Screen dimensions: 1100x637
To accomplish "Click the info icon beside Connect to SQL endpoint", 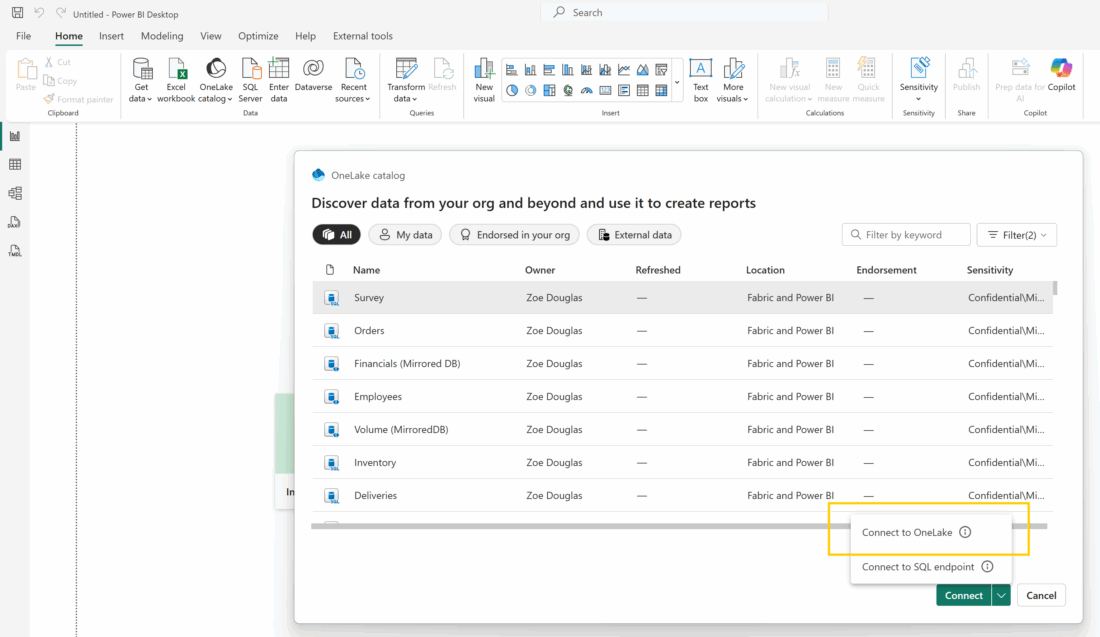I will pyautogui.click(x=987, y=566).
